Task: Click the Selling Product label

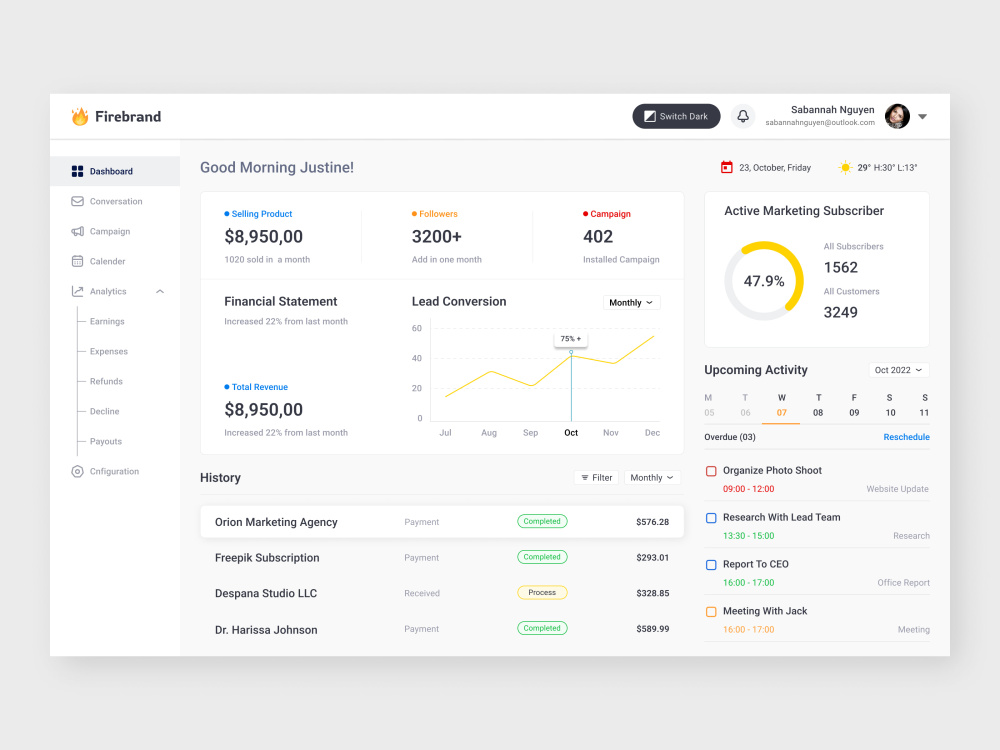Action: point(261,214)
